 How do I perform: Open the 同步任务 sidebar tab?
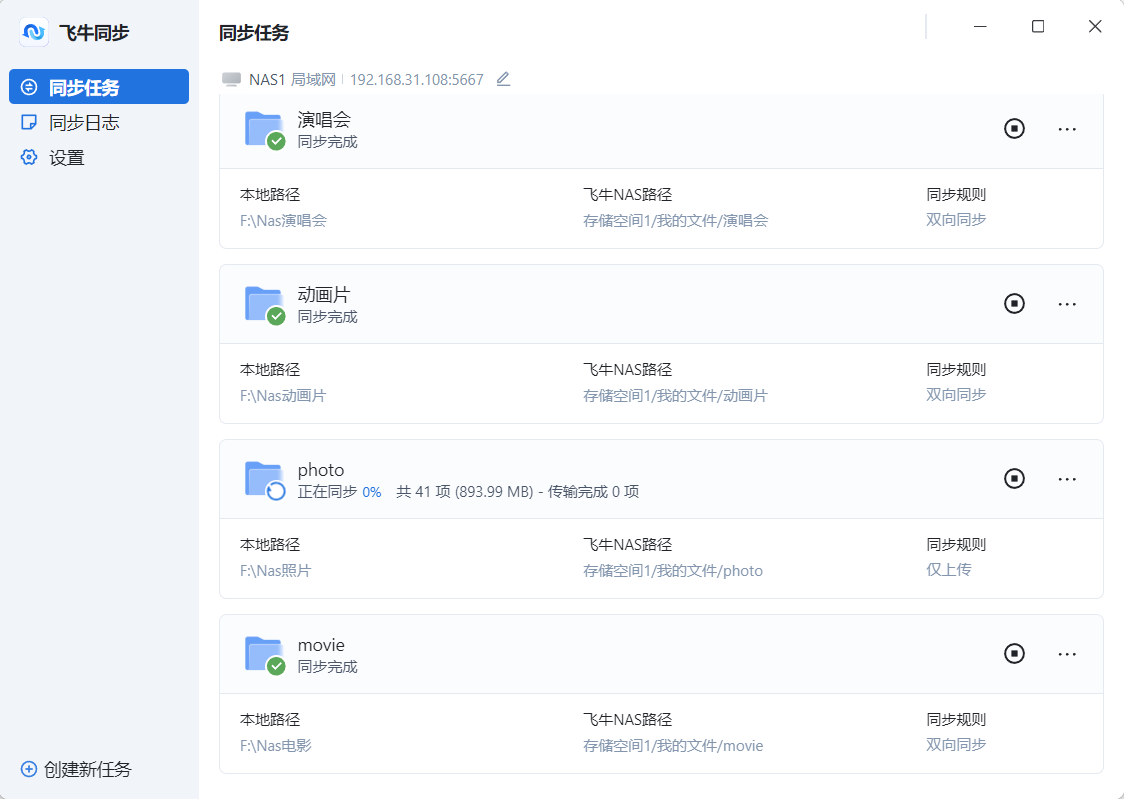point(99,87)
